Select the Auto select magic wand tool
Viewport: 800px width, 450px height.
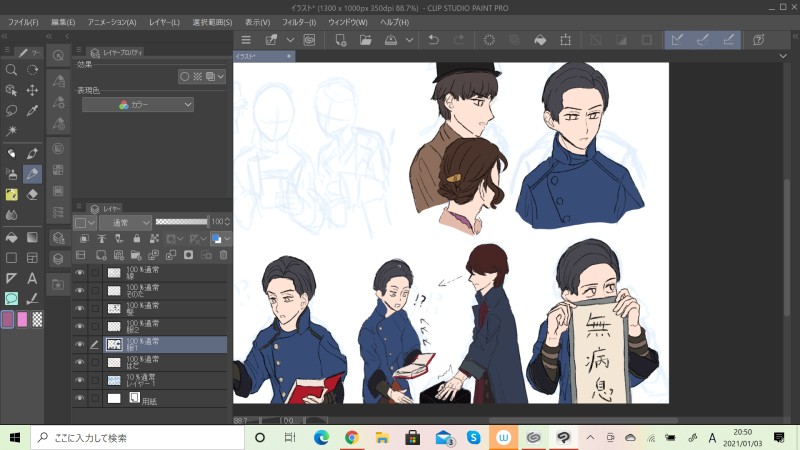[x=11, y=131]
